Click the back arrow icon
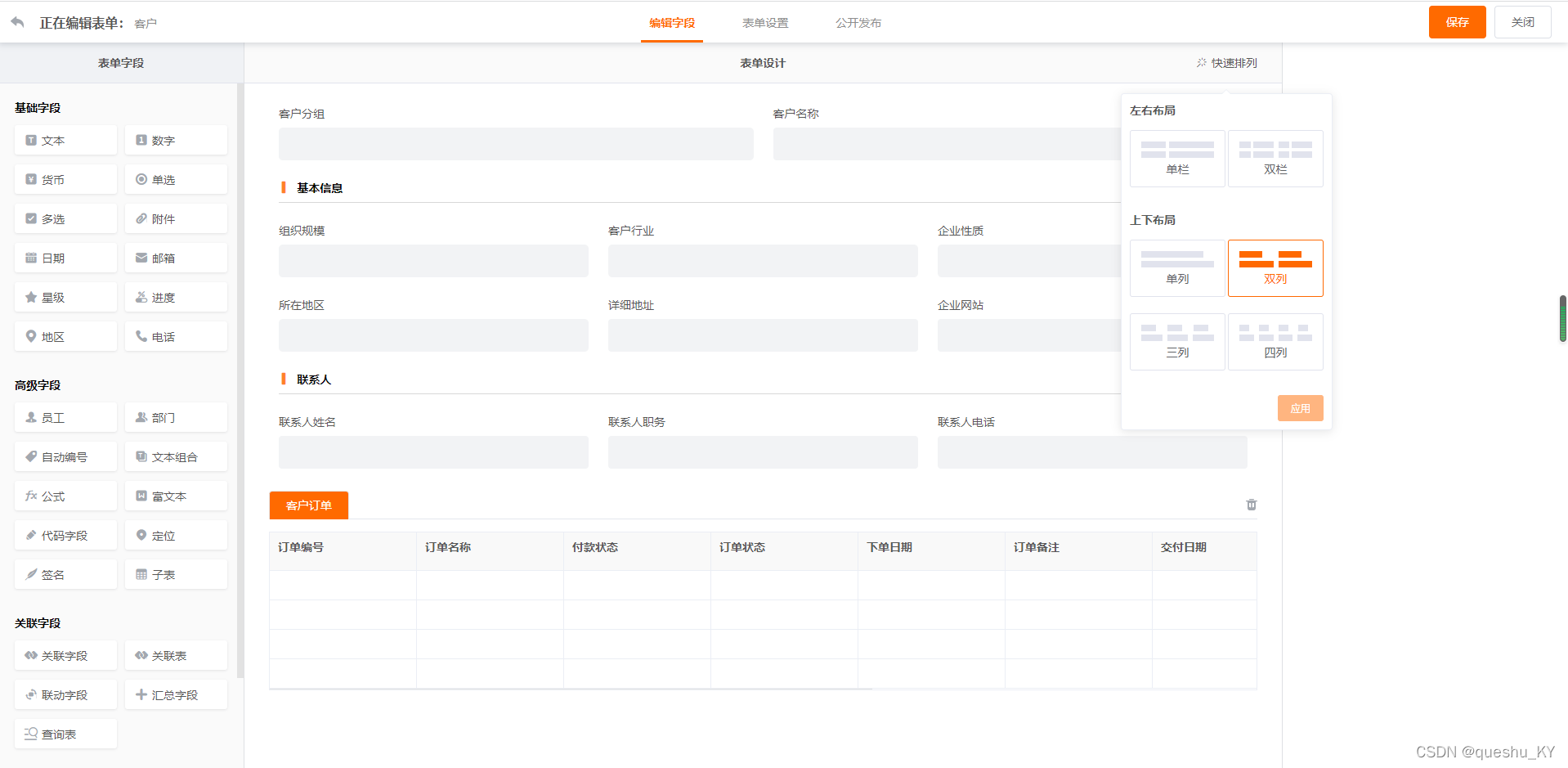This screenshot has height=768, width=1568. 17,22
